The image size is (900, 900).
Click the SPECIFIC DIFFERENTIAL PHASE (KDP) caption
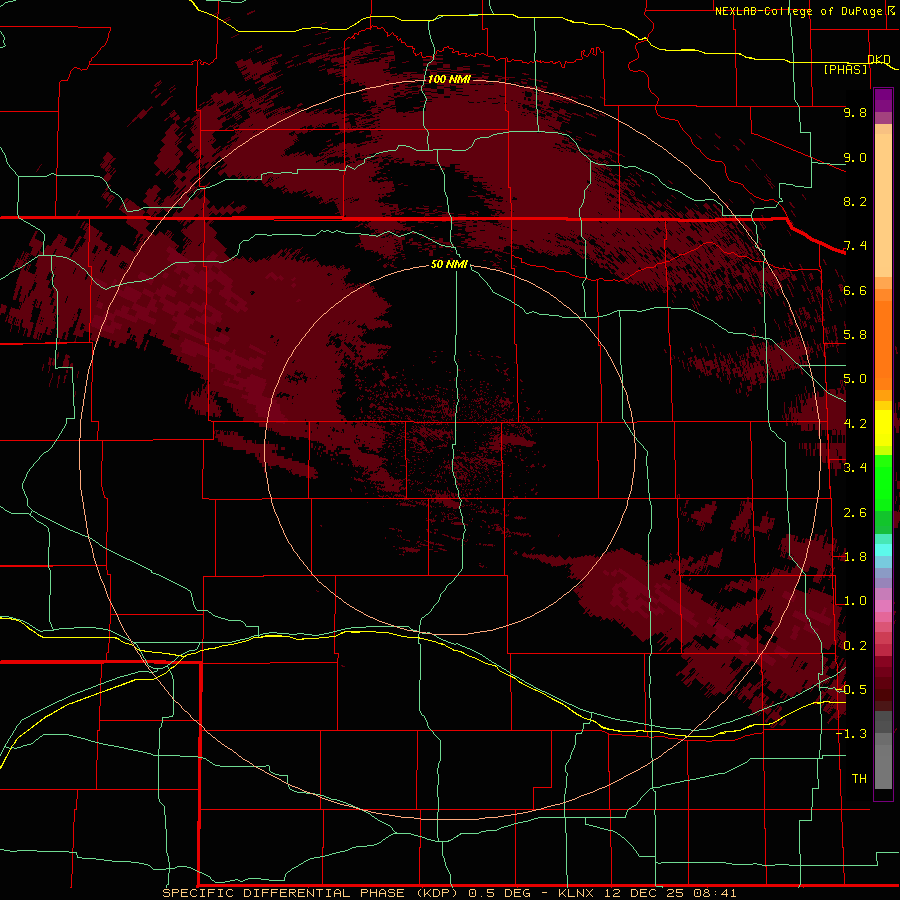(311, 893)
